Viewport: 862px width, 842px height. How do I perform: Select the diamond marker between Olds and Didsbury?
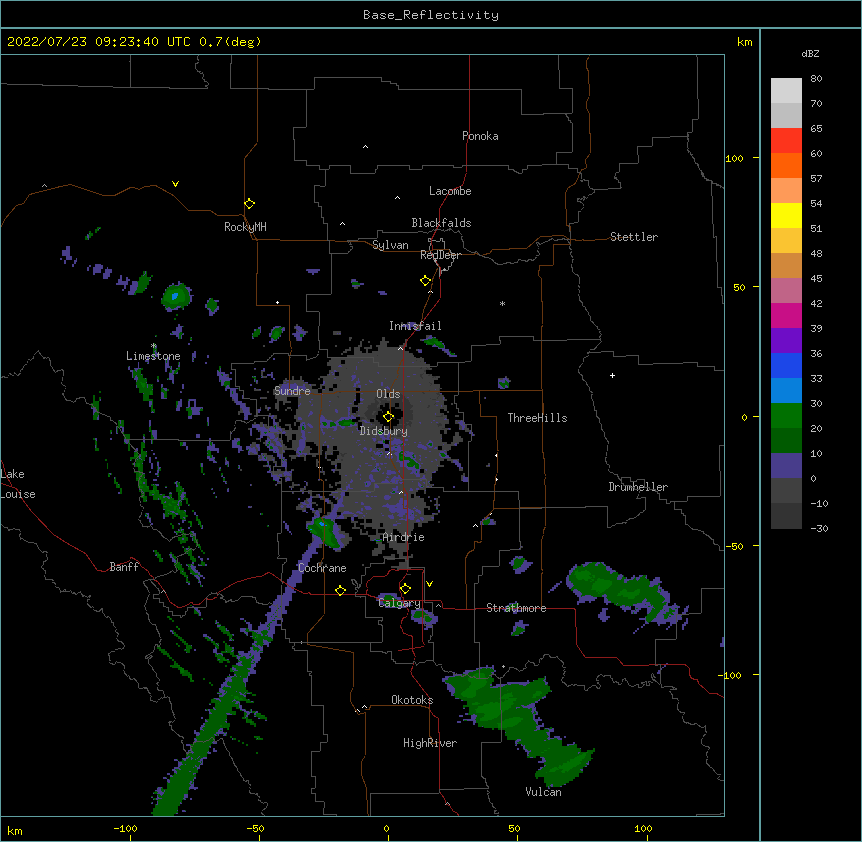388,417
